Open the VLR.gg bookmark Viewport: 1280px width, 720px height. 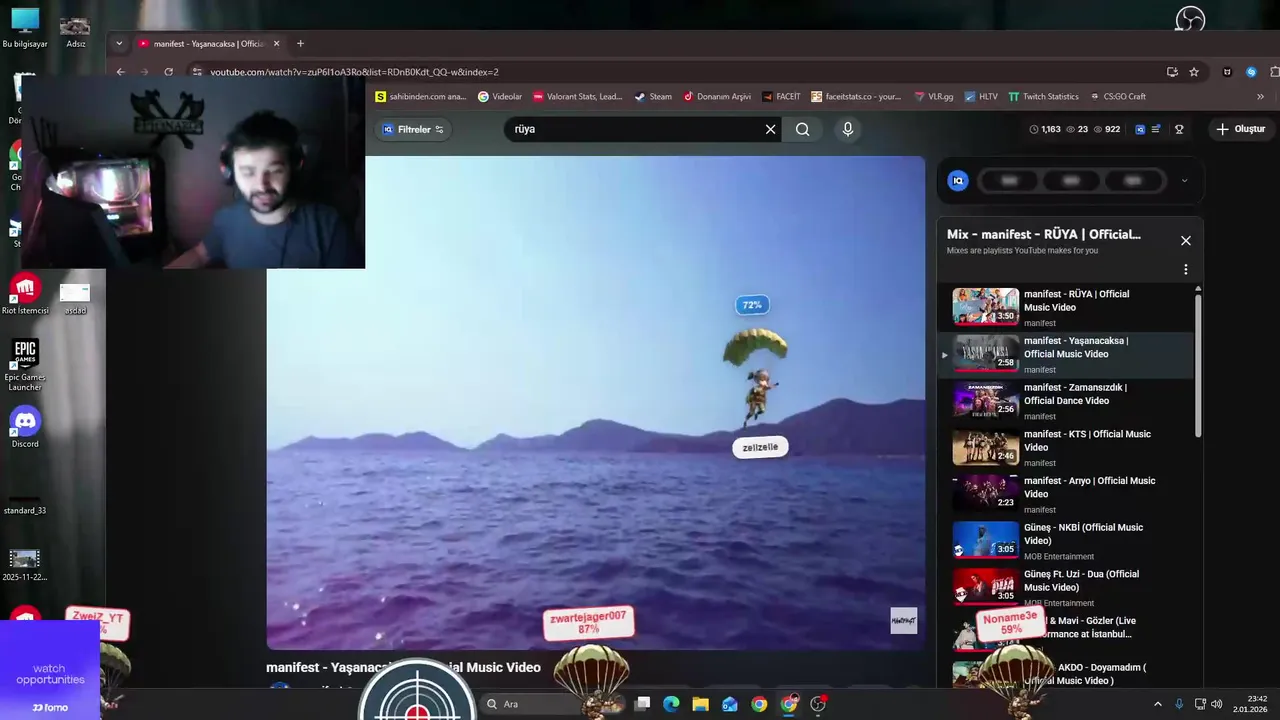pyautogui.click(x=934, y=97)
